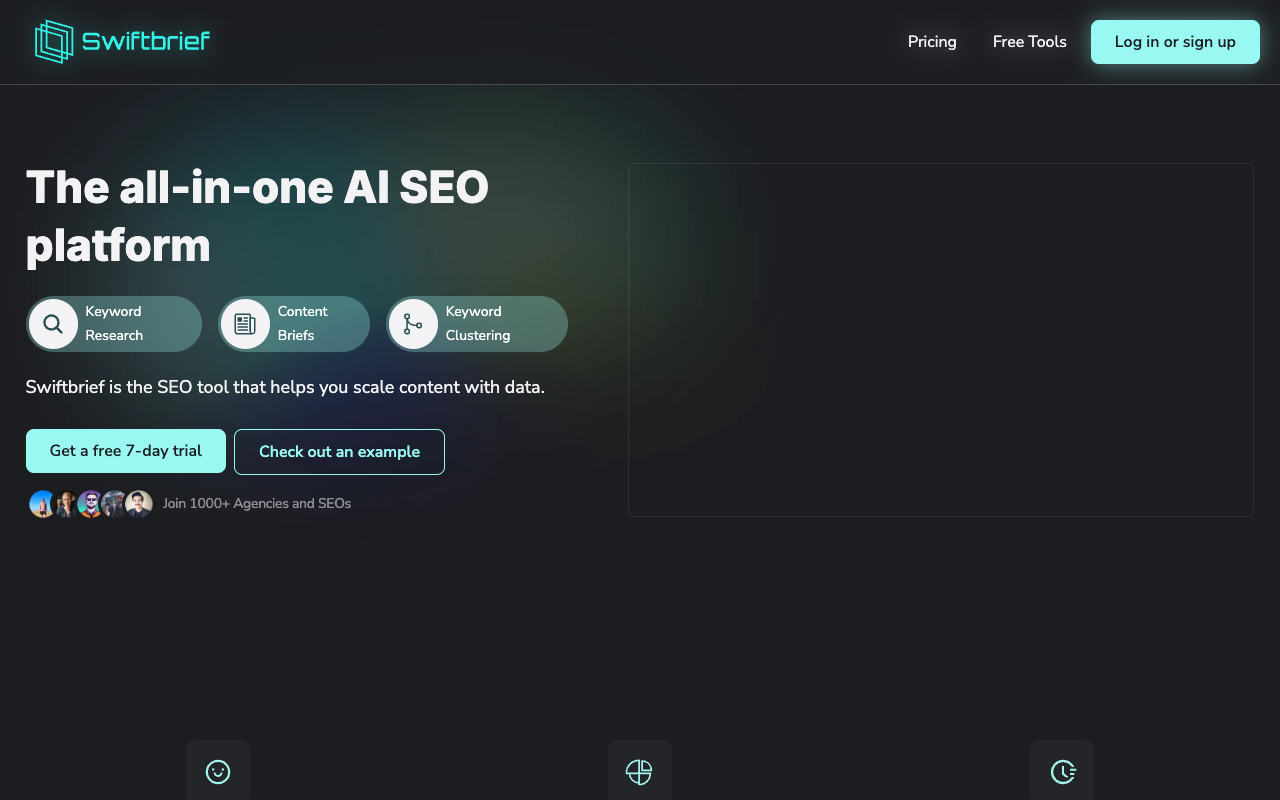Click the Content Briefs newspaper icon
Image resolution: width=1280 pixels, height=800 pixels.
[x=245, y=324]
